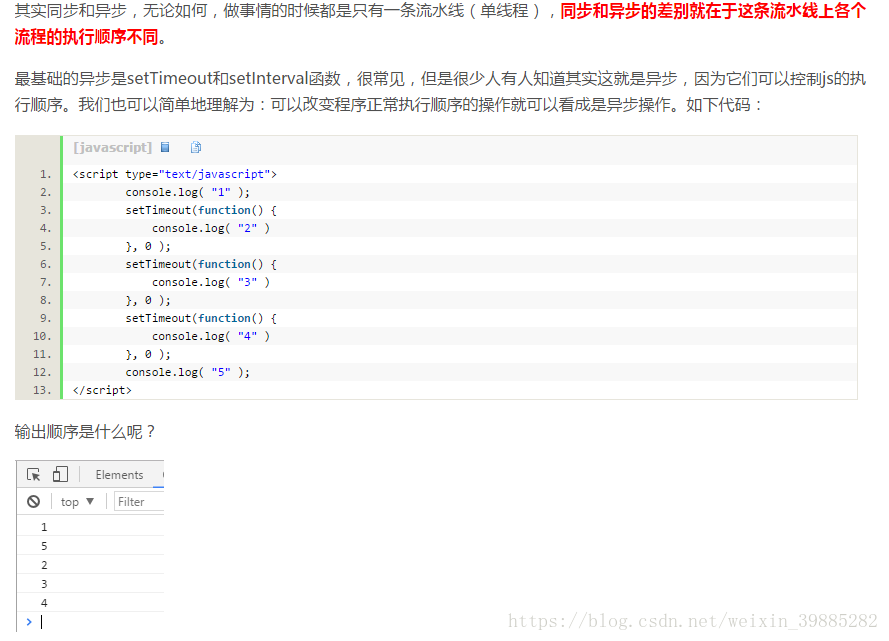
Task: Click console.log( "4" ) code line
Action: coord(210,336)
